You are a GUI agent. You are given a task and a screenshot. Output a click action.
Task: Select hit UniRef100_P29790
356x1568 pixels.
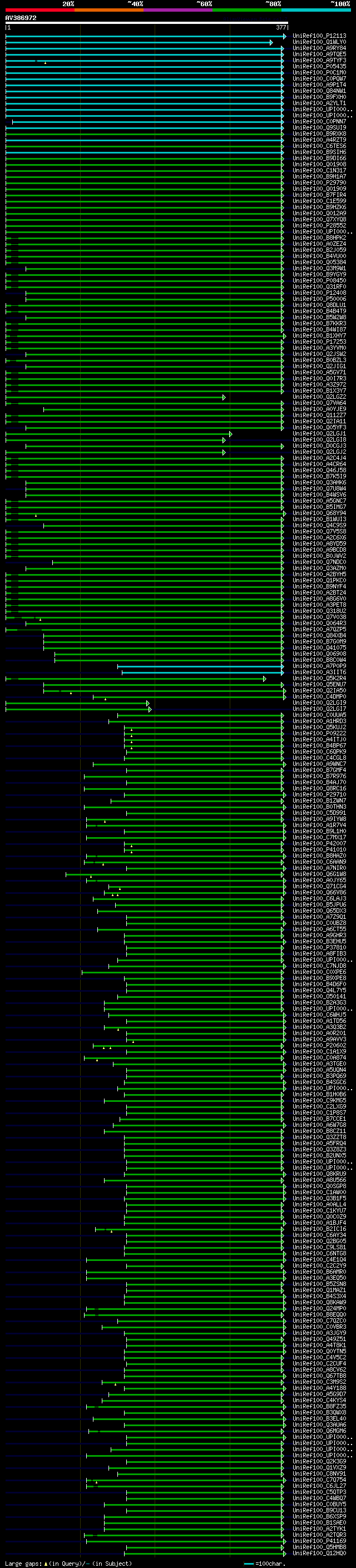(319, 182)
